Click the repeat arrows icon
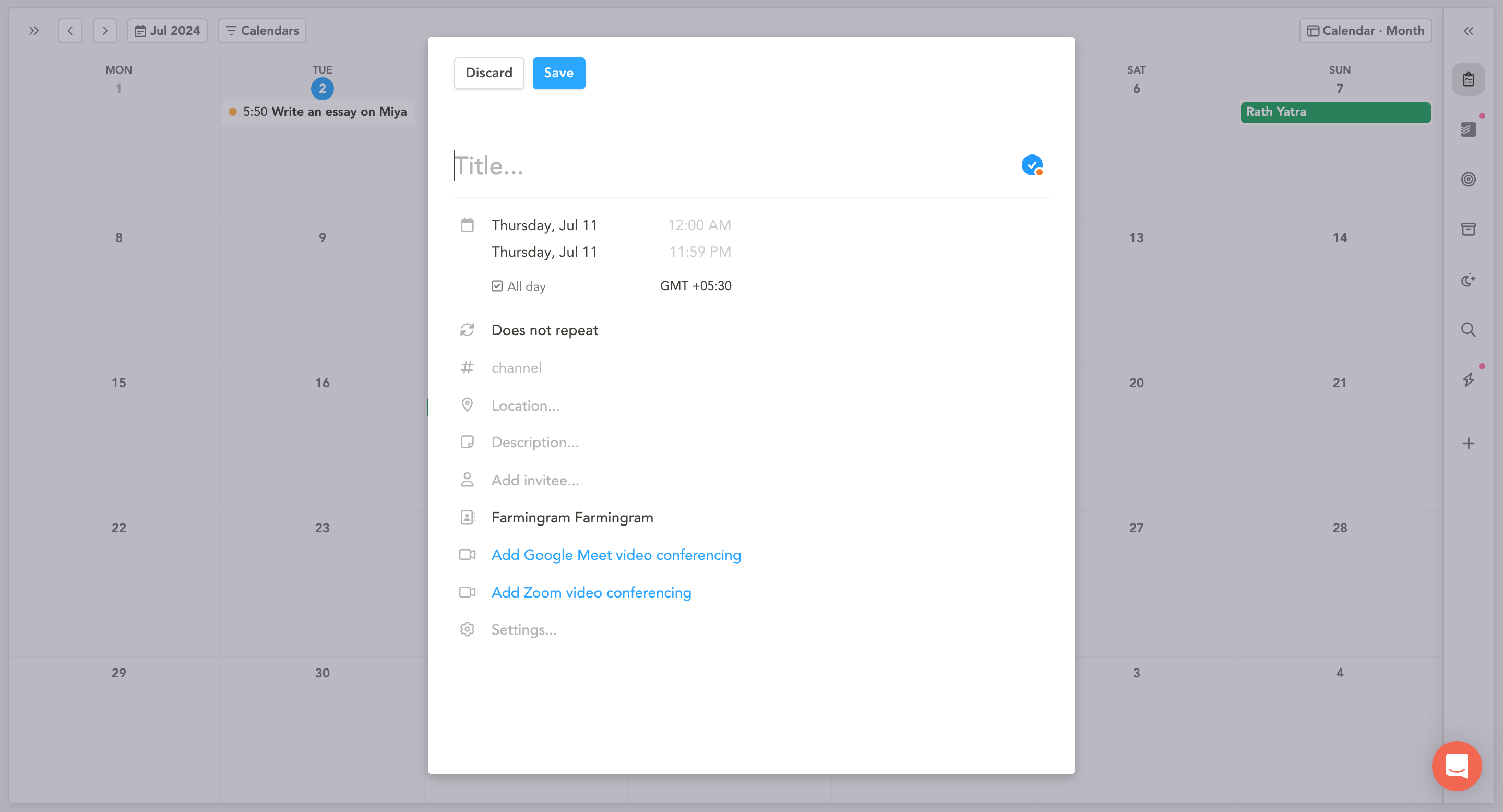Image resolution: width=1503 pixels, height=812 pixels. [x=468, y=330]
